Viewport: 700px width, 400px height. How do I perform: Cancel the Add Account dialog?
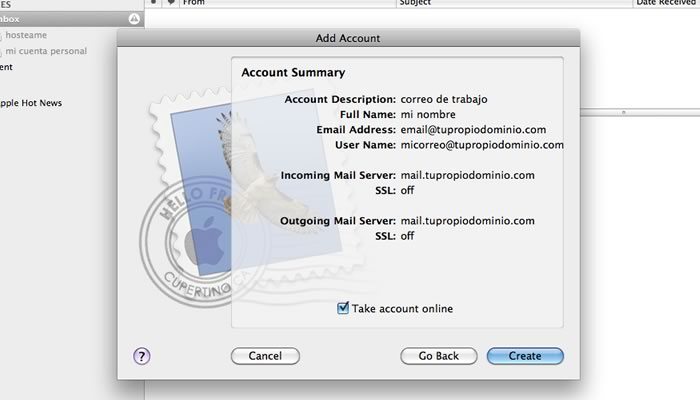click(265, 356)
